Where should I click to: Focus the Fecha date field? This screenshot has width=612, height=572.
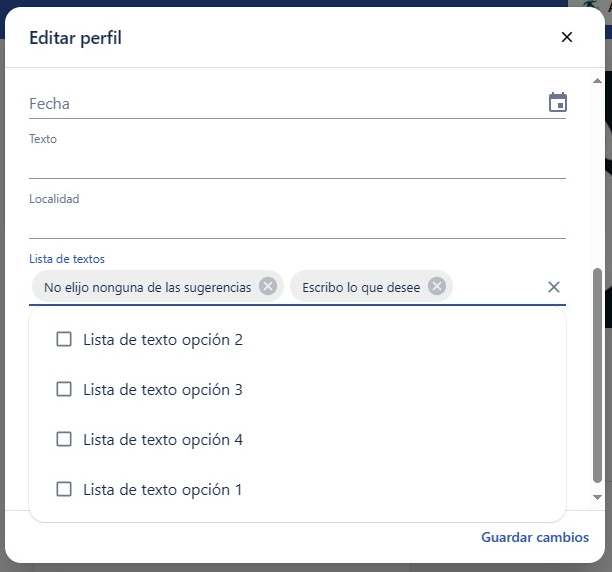287,104
